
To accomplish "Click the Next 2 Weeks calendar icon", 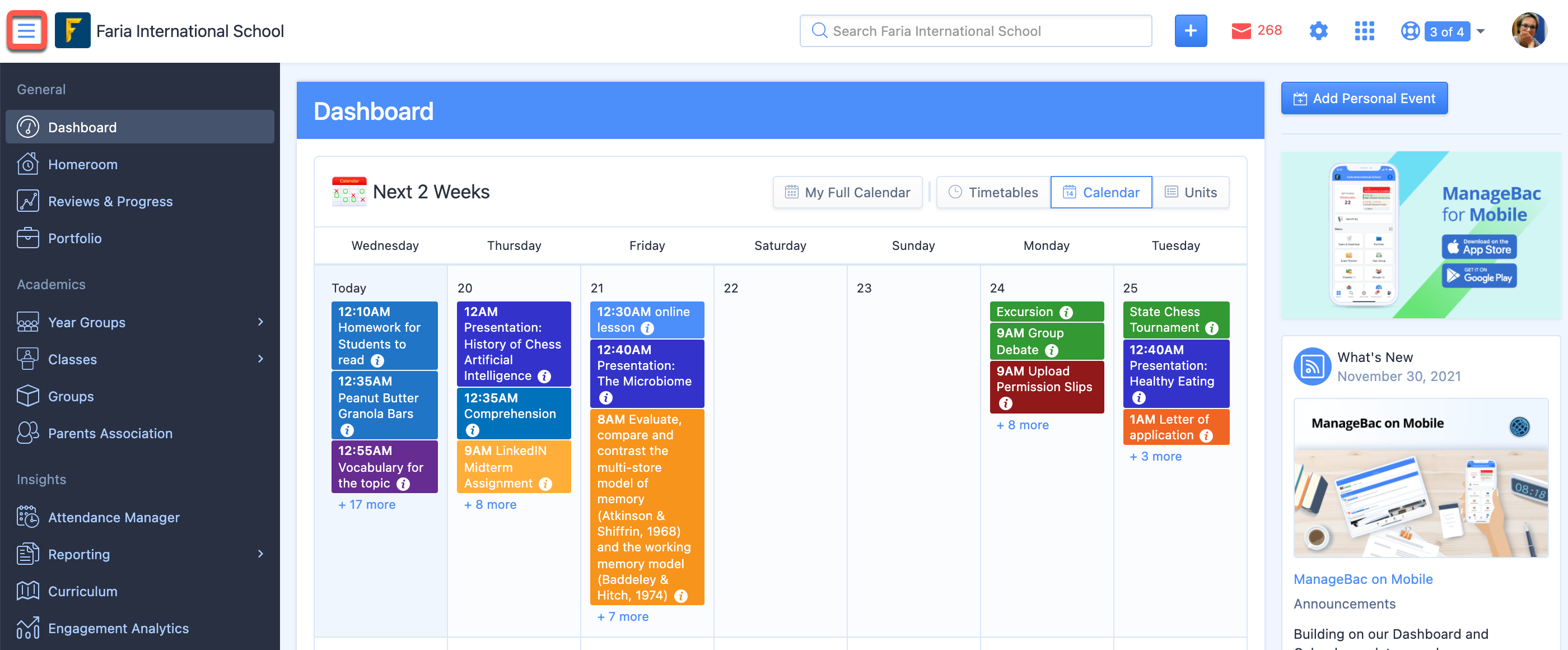I will click(x=349, y=191).
